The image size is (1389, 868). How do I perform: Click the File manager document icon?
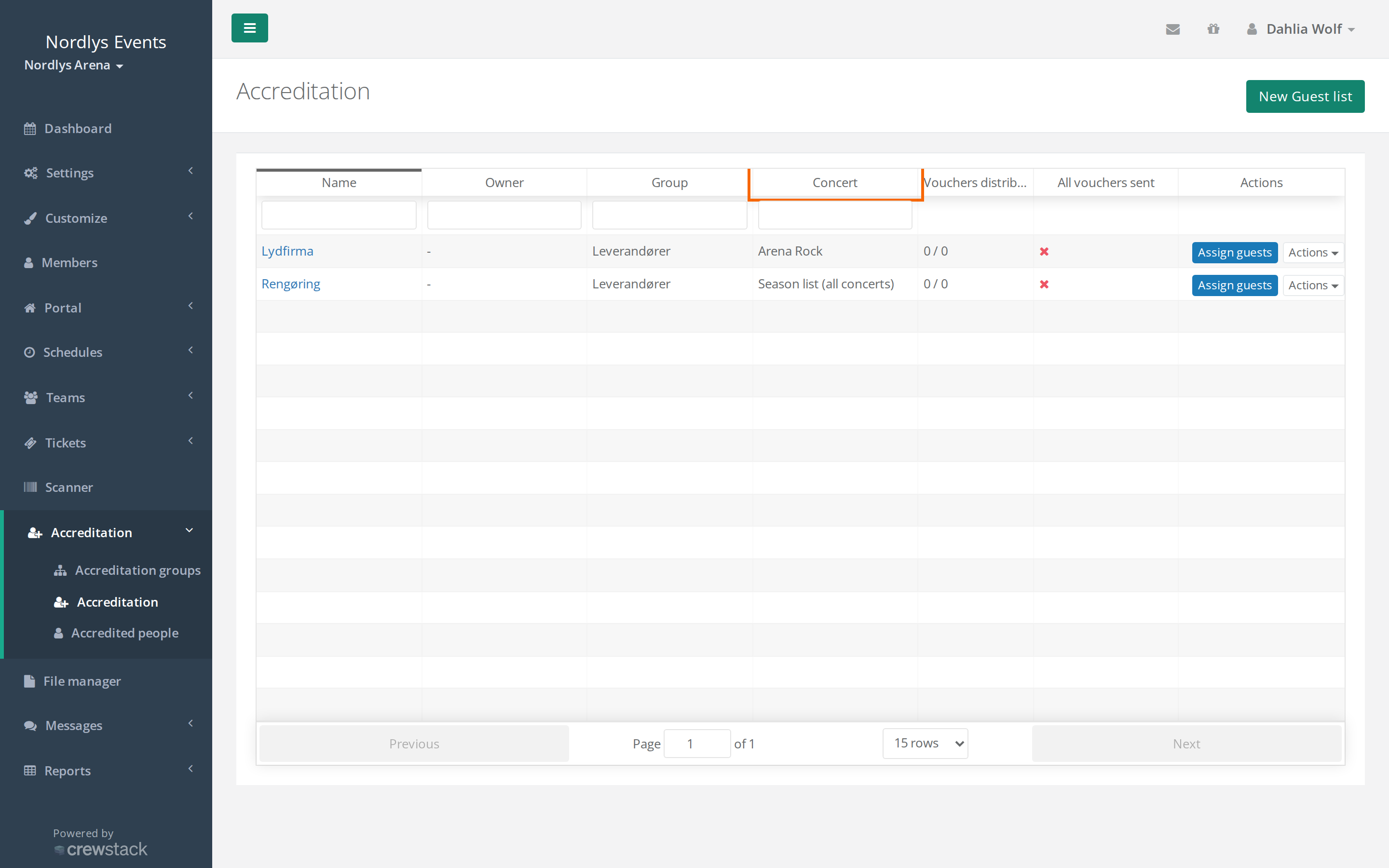[29, 681]
